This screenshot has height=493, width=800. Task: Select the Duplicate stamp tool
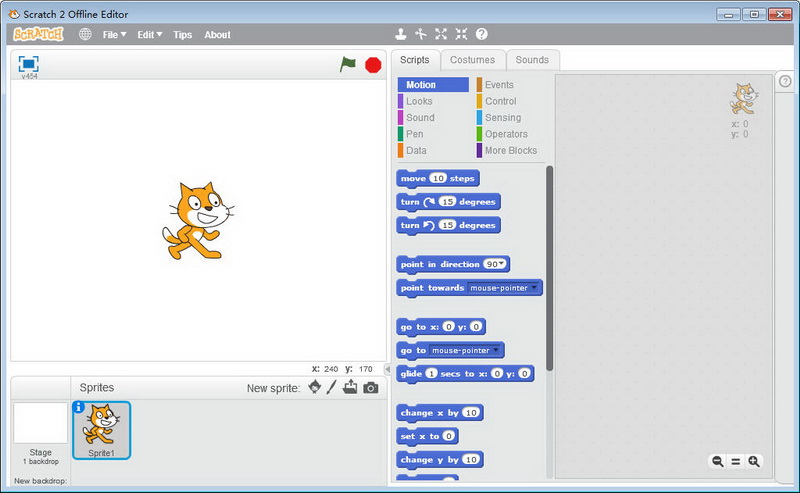401,34
